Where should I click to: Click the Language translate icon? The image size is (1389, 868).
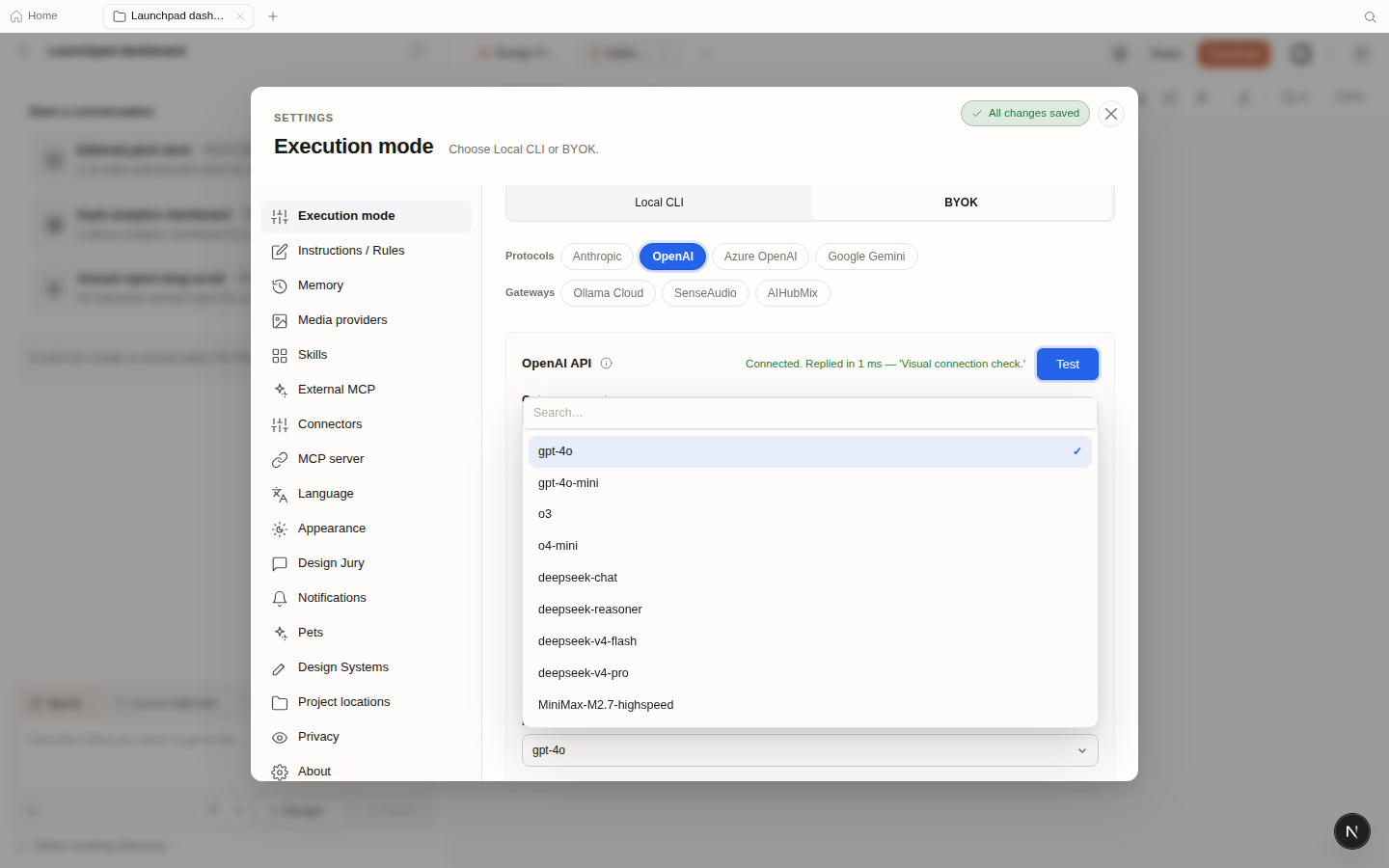coord(280,495)
